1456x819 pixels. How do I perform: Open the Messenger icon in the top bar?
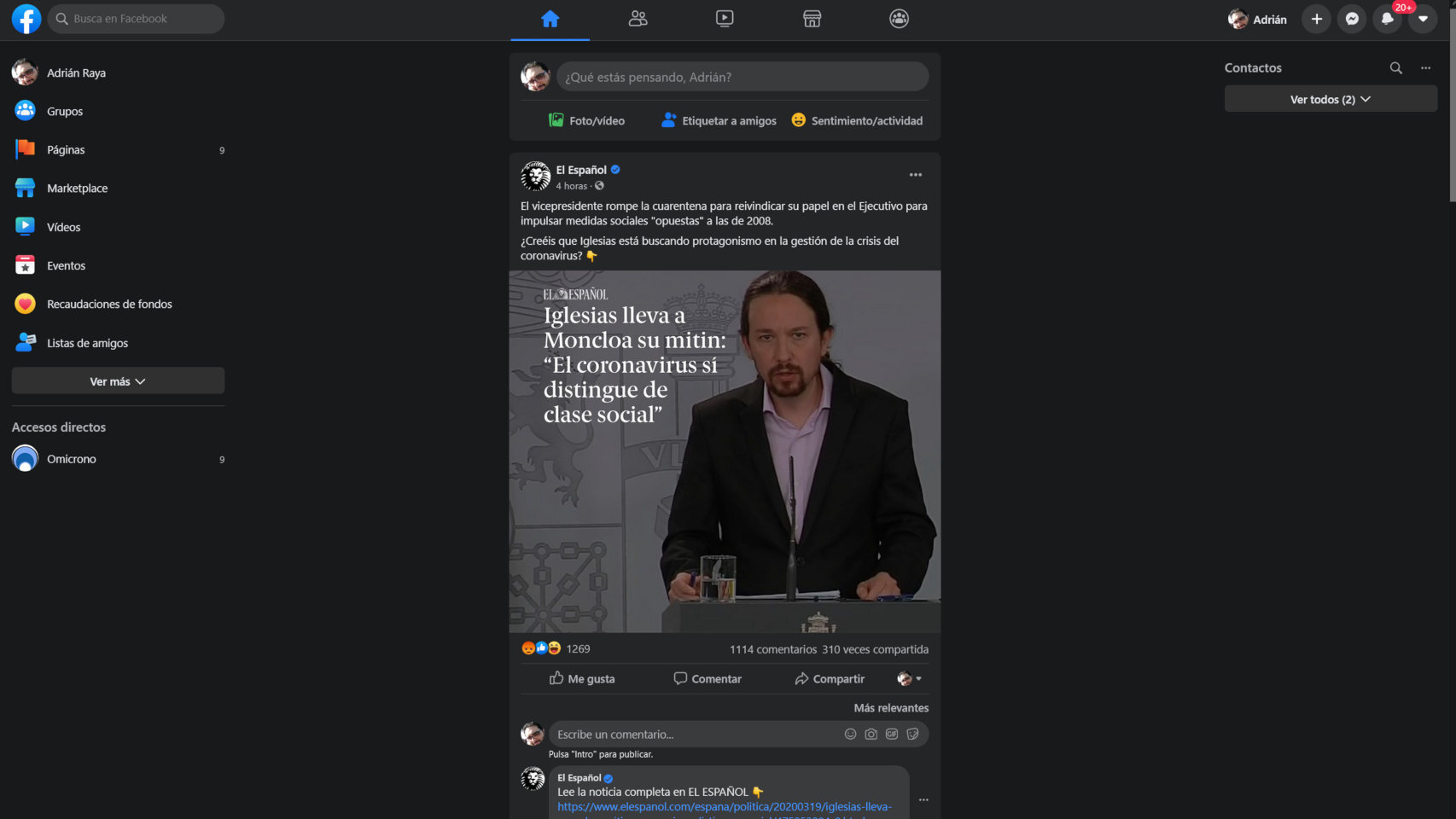coord(1351,19)
